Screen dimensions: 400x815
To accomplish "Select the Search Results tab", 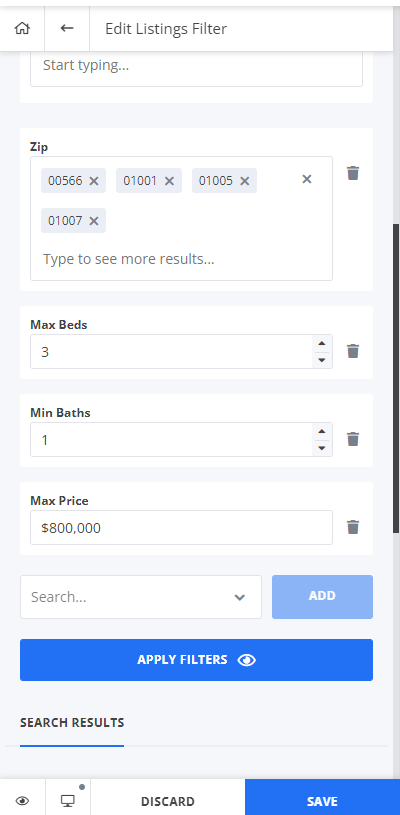I will point(72,722).
